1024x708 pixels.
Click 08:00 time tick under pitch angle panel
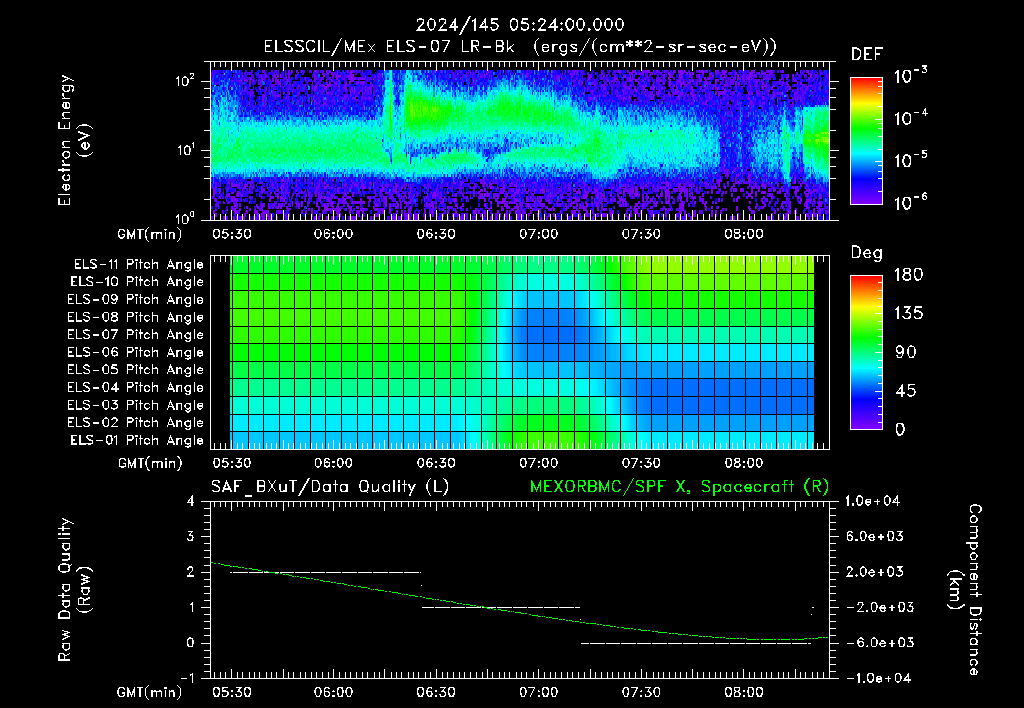tap(743, 463)
